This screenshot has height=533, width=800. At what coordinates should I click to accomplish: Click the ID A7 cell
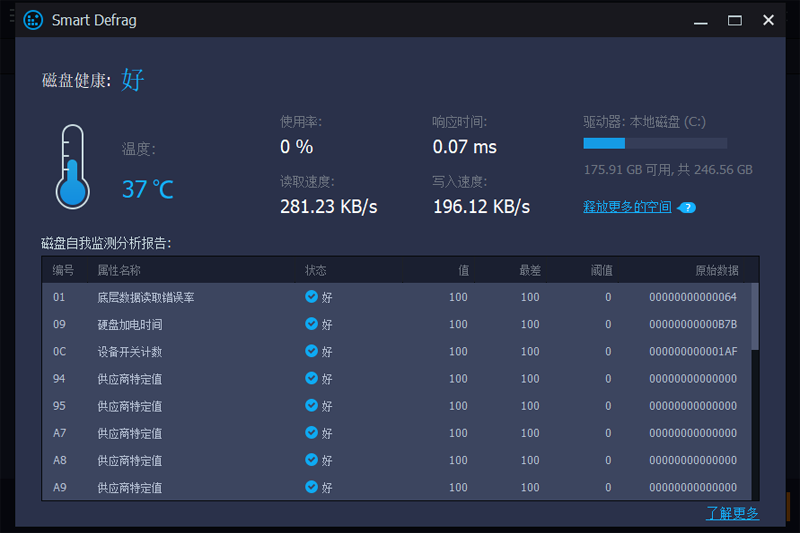tap(60, 433)
